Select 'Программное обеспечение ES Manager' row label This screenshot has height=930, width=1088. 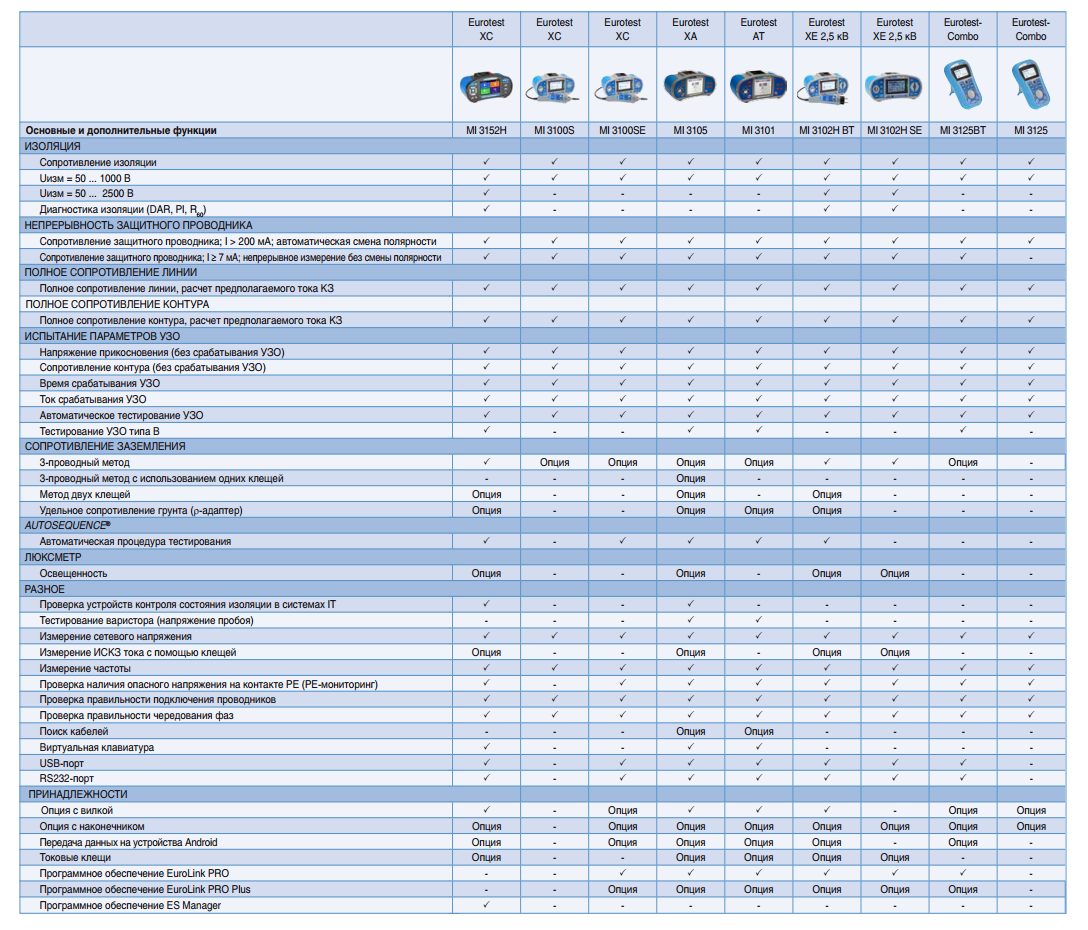[x=130, y=906]
